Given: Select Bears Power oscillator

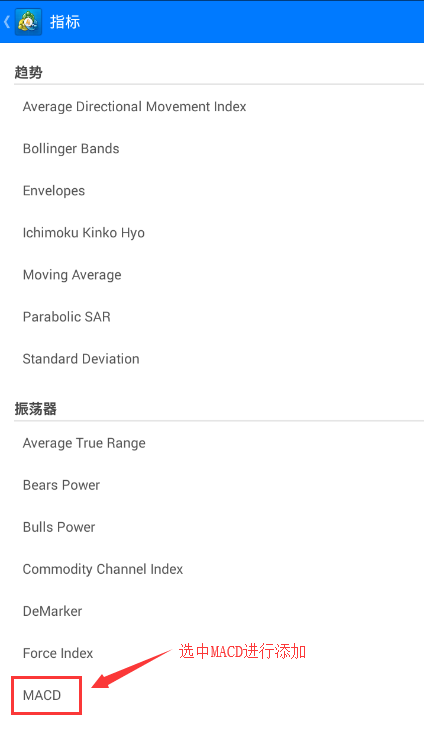Looking at the screenshot, I should 212,485.
